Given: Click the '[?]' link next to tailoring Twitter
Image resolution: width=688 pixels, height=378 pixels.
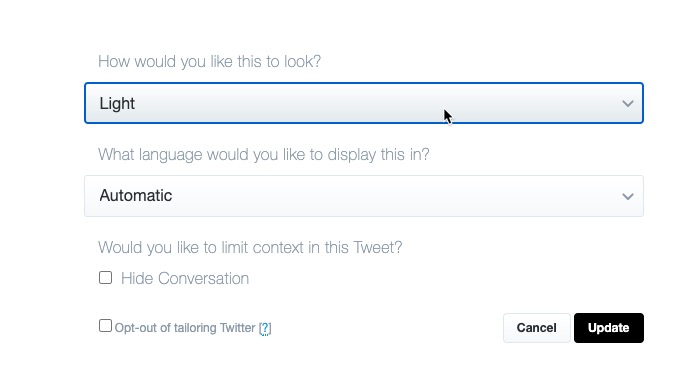Looking at the screenshot, I should [265, 328].
